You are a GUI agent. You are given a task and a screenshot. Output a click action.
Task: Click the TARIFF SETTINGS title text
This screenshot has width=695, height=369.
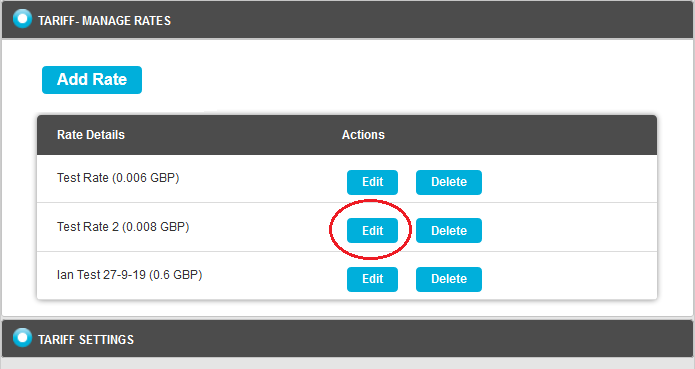tap(86, 340)
